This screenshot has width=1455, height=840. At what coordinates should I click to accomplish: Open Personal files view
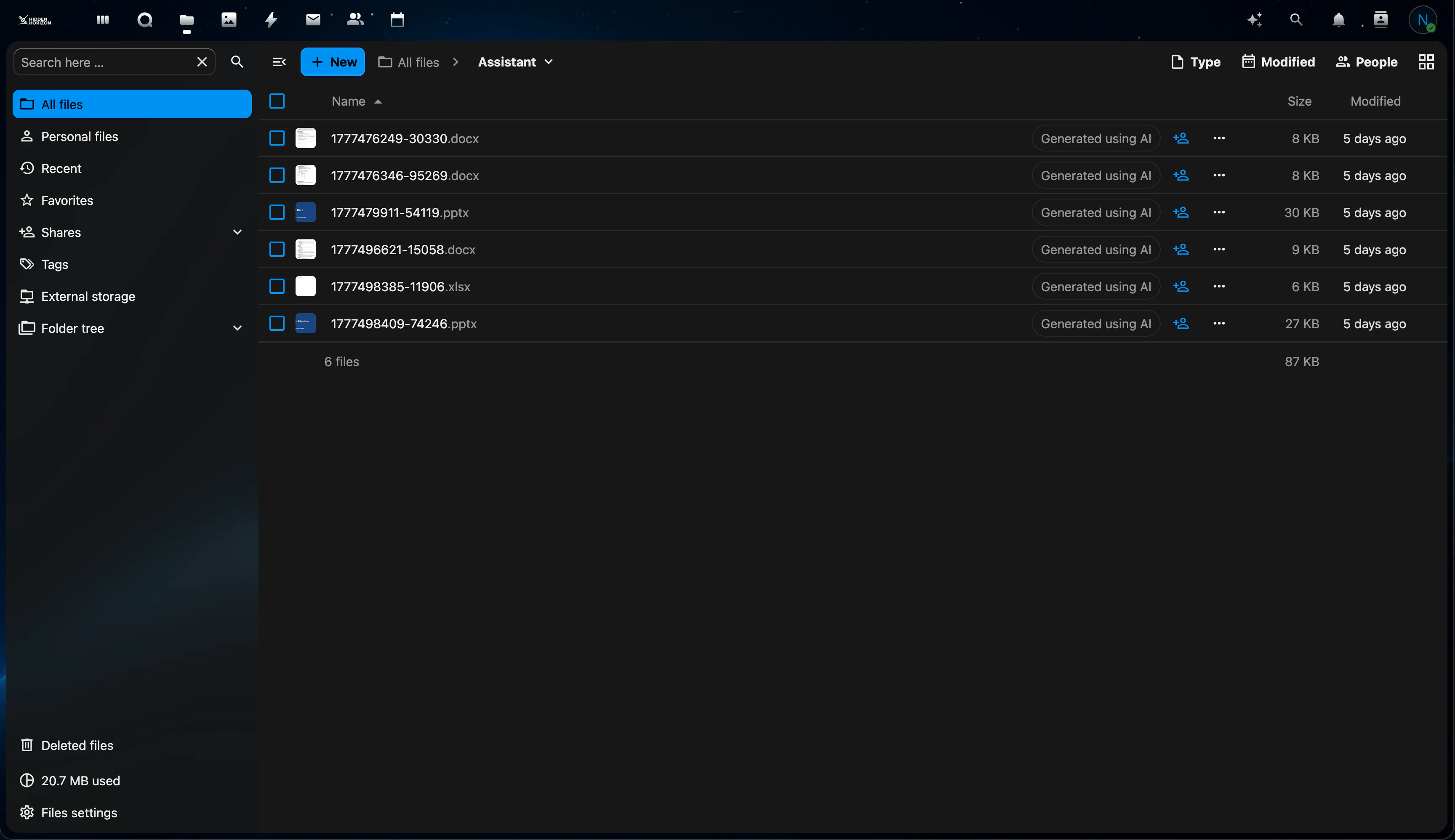(132, 136)
